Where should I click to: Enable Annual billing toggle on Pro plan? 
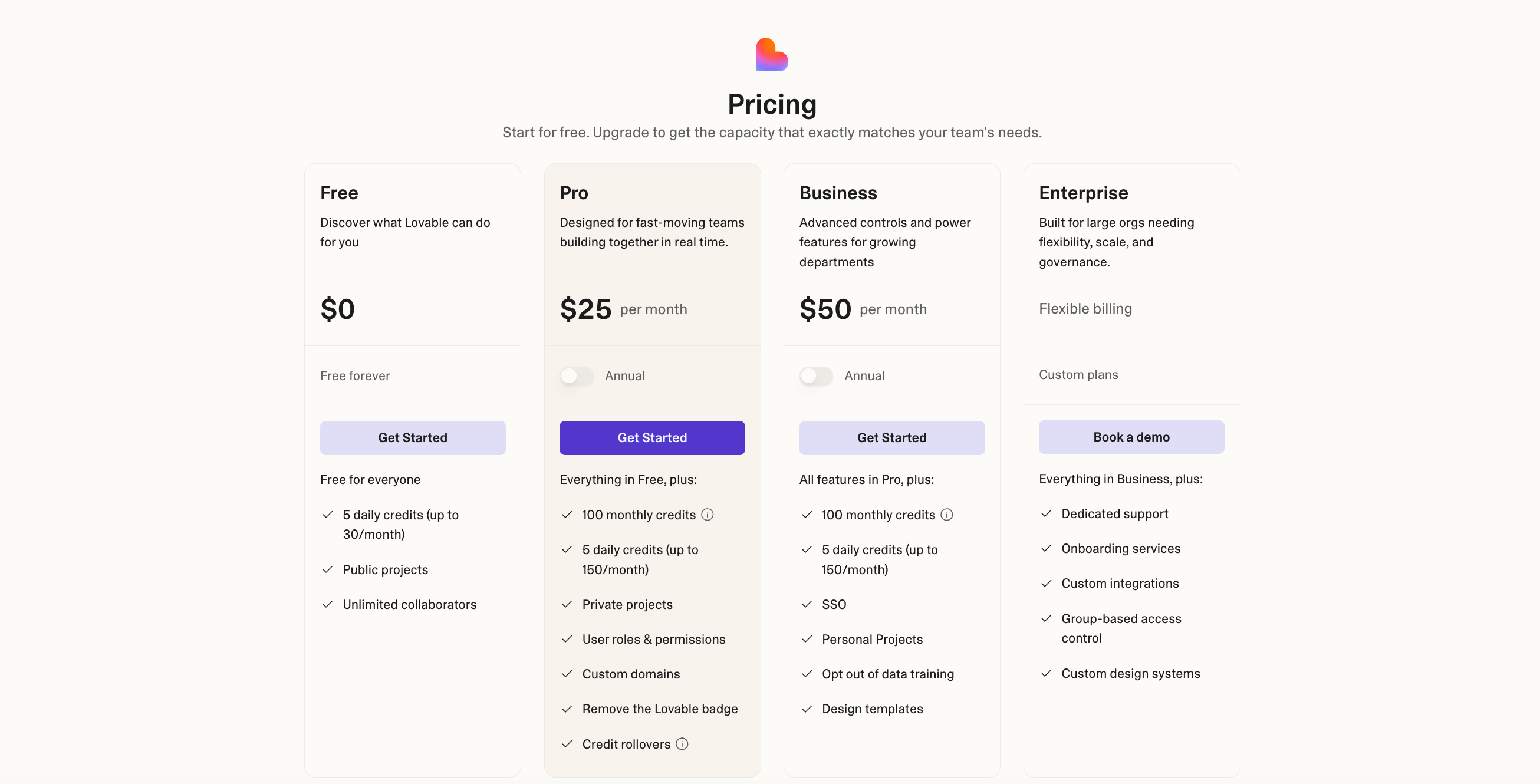coord(576,376)
